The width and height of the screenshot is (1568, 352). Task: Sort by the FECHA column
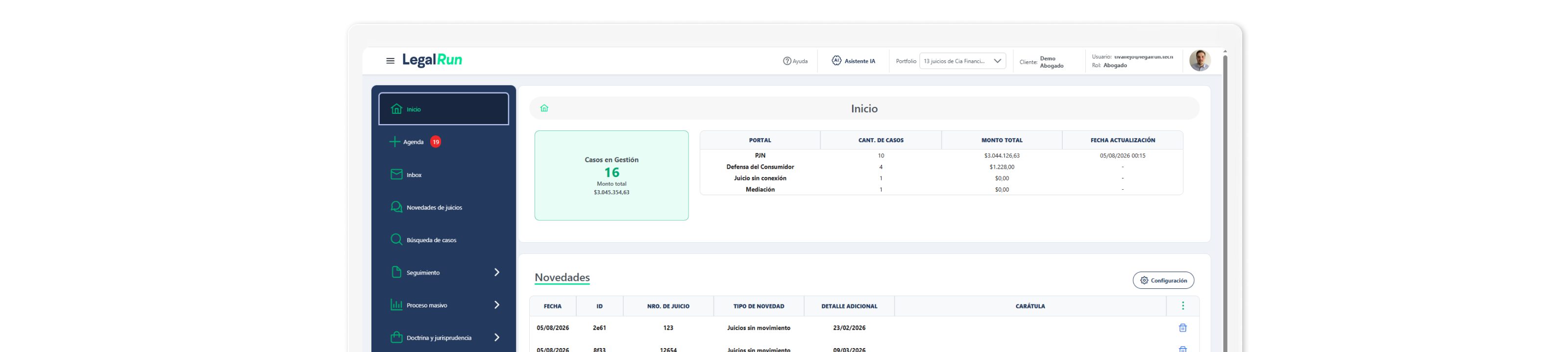point(553,306)
